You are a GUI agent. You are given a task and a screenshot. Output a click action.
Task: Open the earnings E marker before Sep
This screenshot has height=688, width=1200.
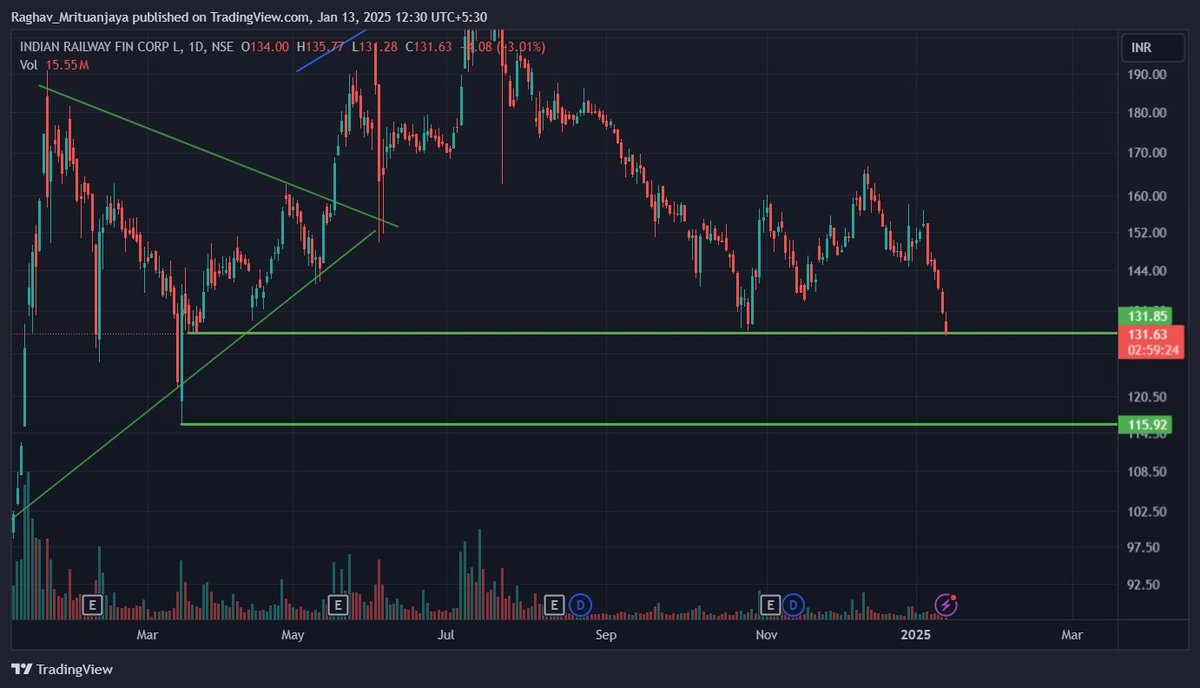point(555,604)
